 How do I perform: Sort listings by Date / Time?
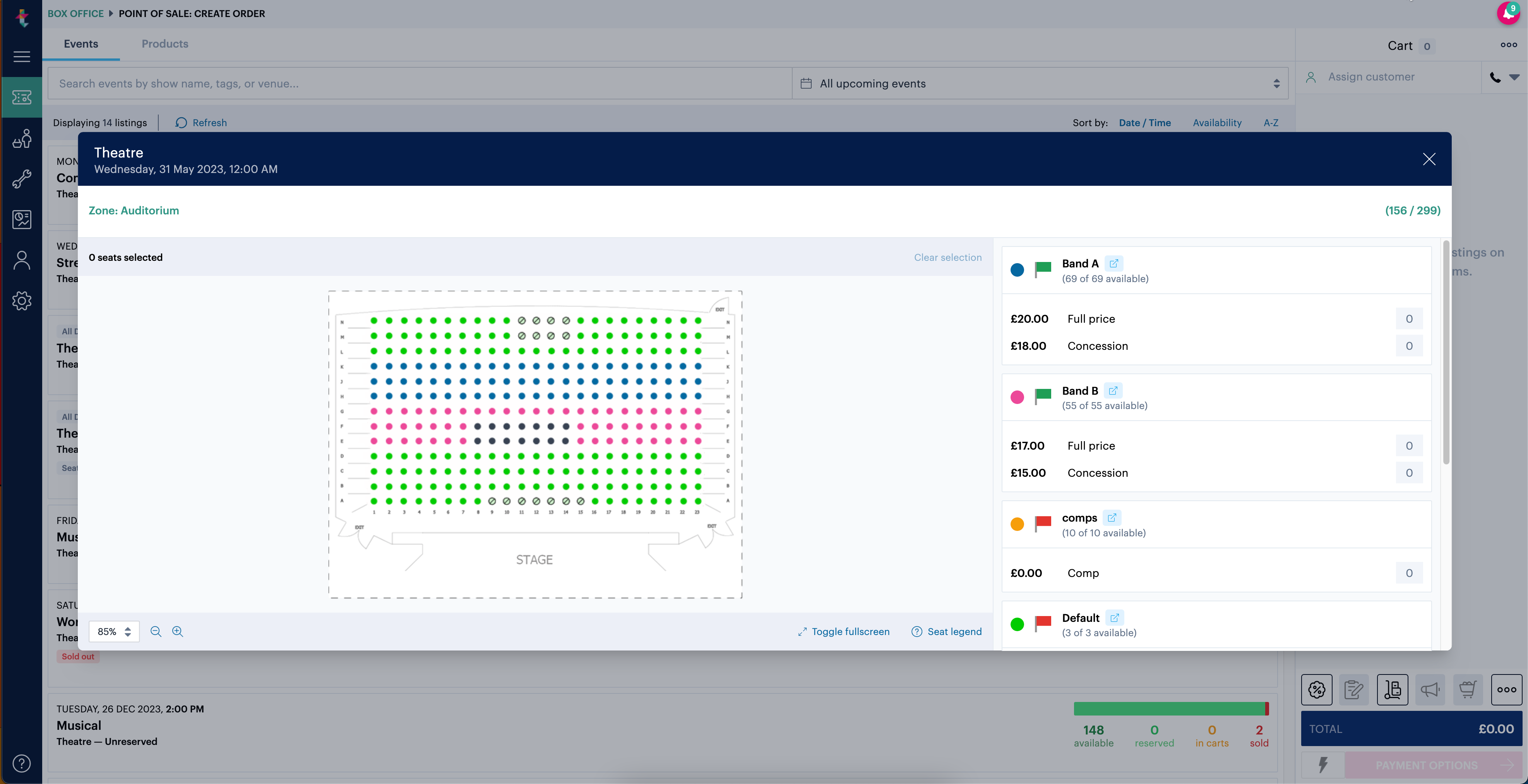(x=1145, y=123)
